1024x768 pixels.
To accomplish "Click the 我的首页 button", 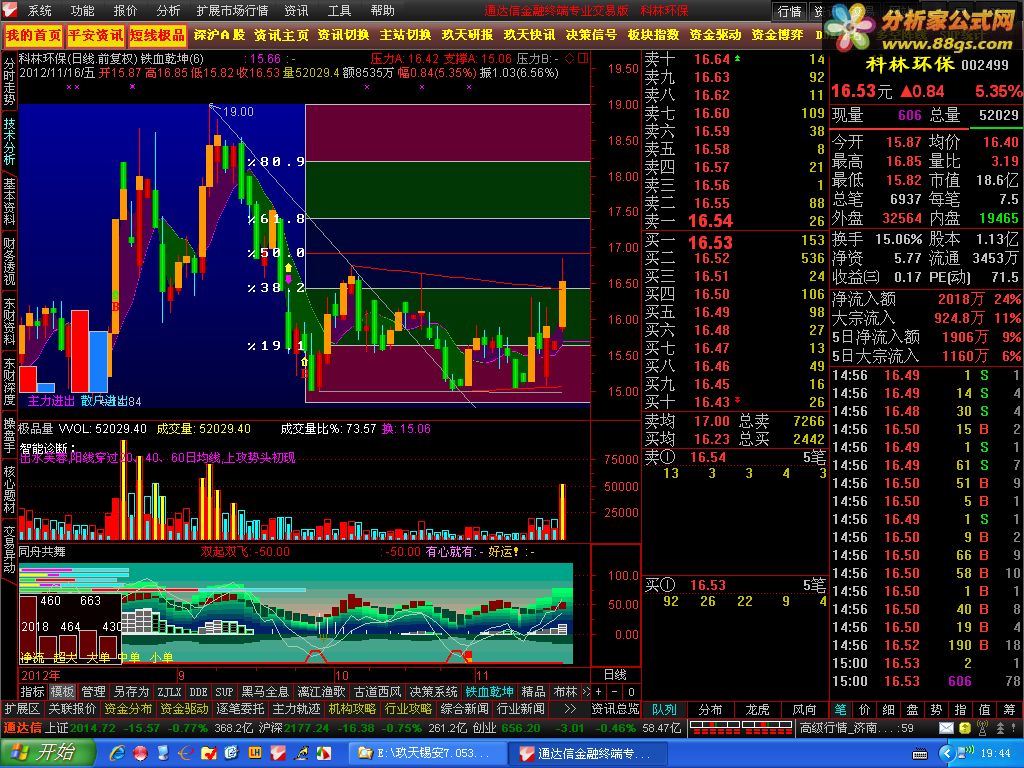I will pos(33,35).
